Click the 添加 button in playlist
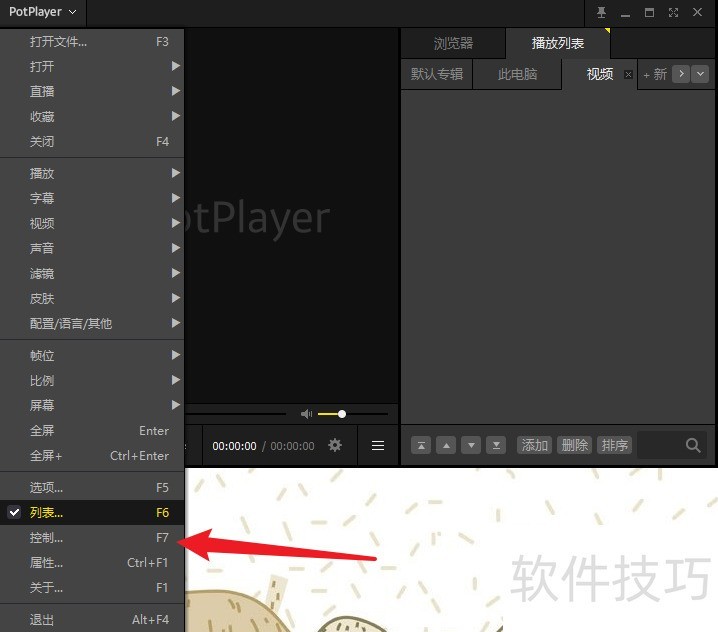The image size is (718, 632). point(535,446)
